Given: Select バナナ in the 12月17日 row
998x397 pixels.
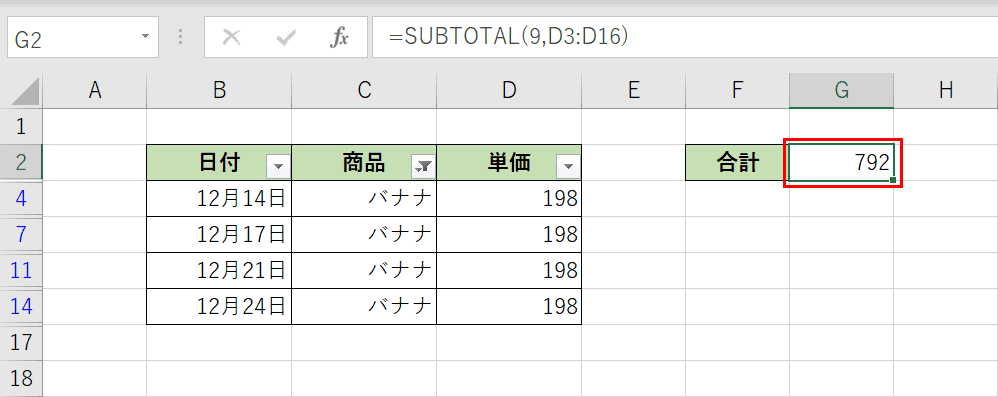Looking at the screenshot, I should (364, 235).
